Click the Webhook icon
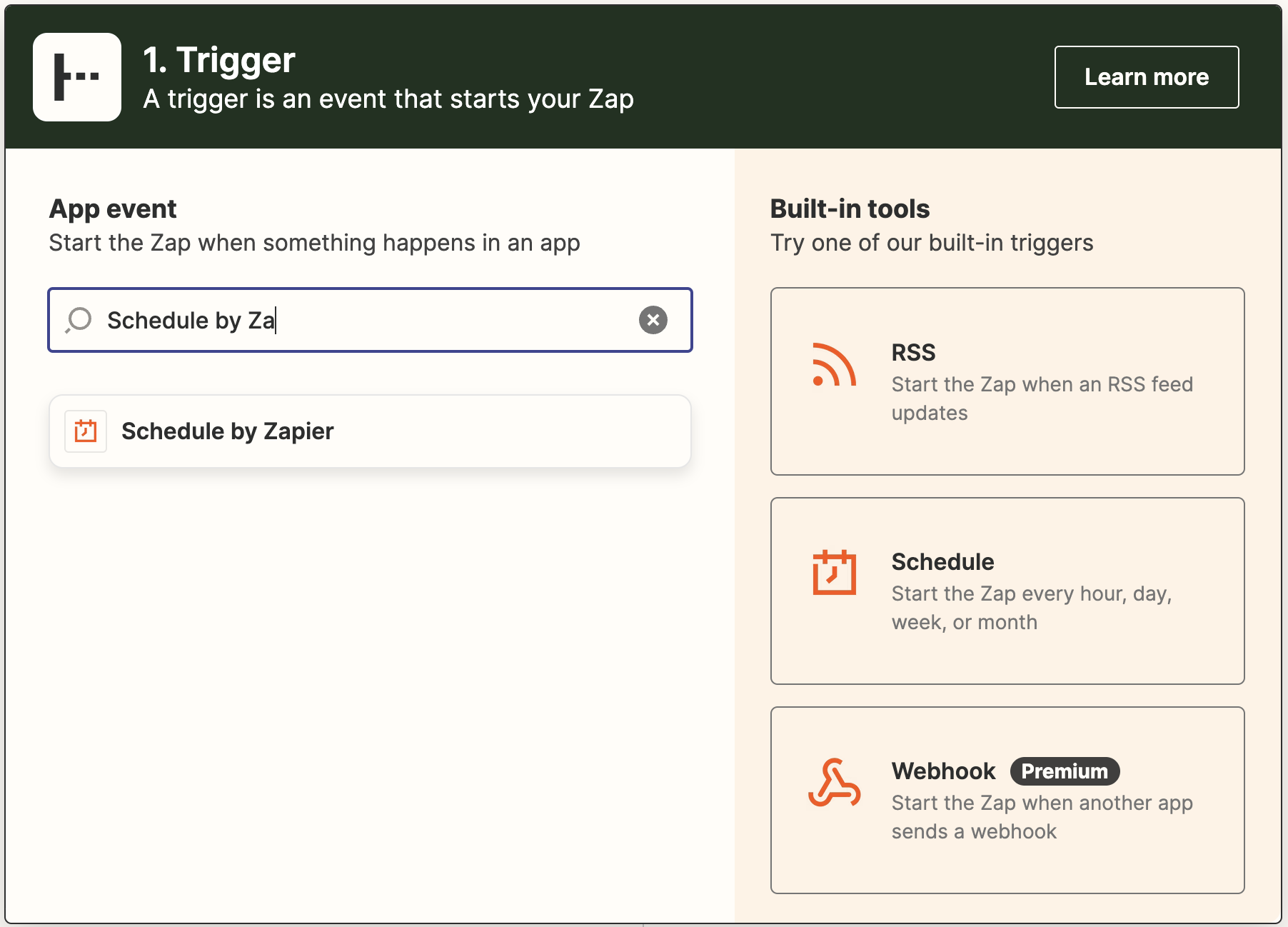 click(834, 783)
